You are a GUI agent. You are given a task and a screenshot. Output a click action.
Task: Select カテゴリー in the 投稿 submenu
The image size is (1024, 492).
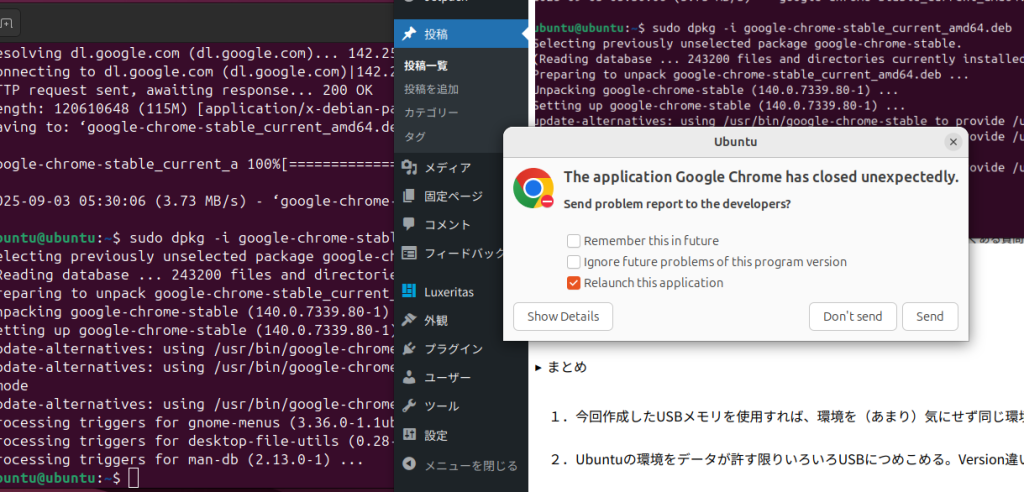point(431,112)
